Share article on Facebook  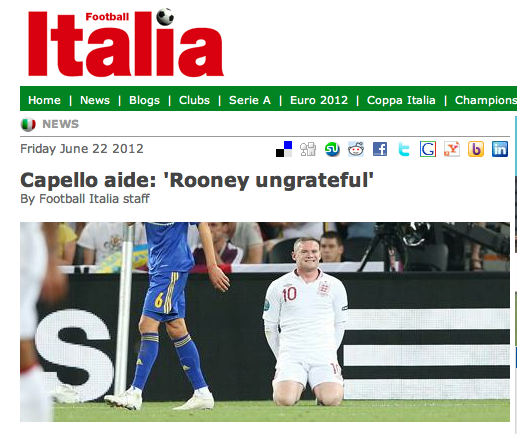point(380,149)
